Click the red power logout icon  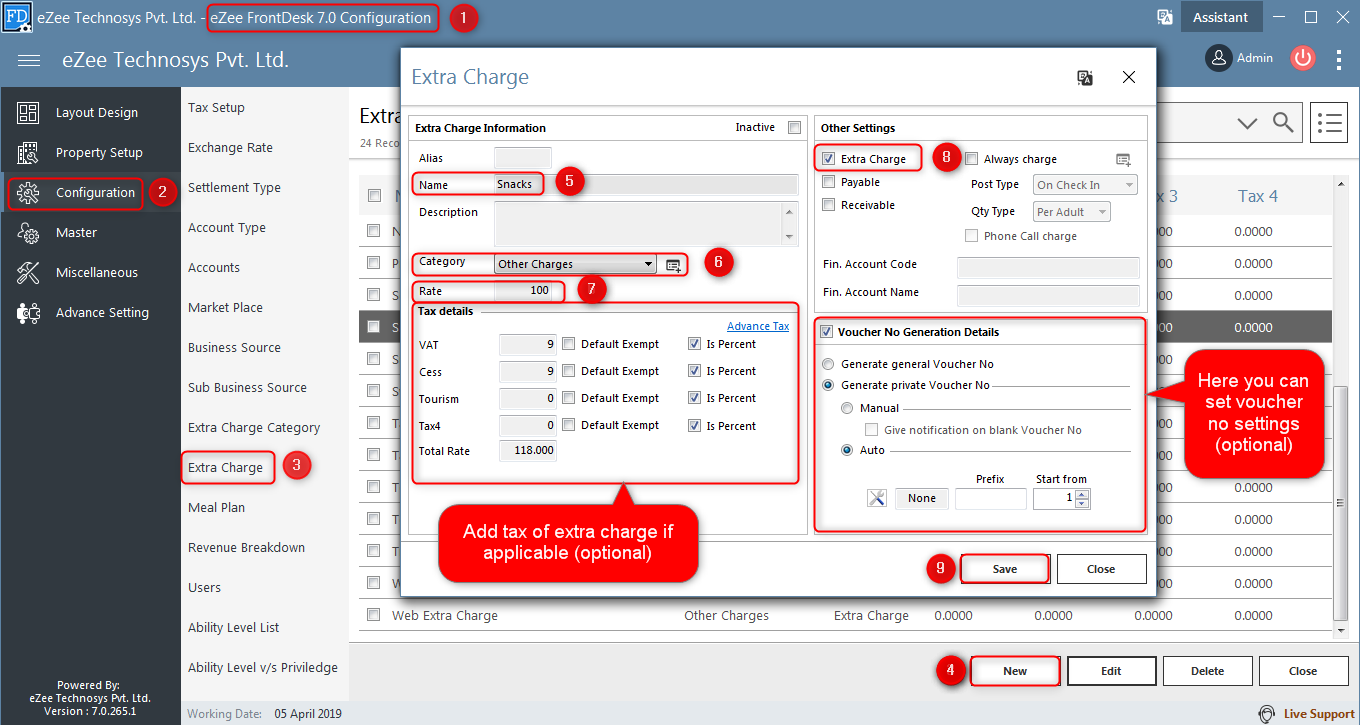click(x=1302, y=58)
